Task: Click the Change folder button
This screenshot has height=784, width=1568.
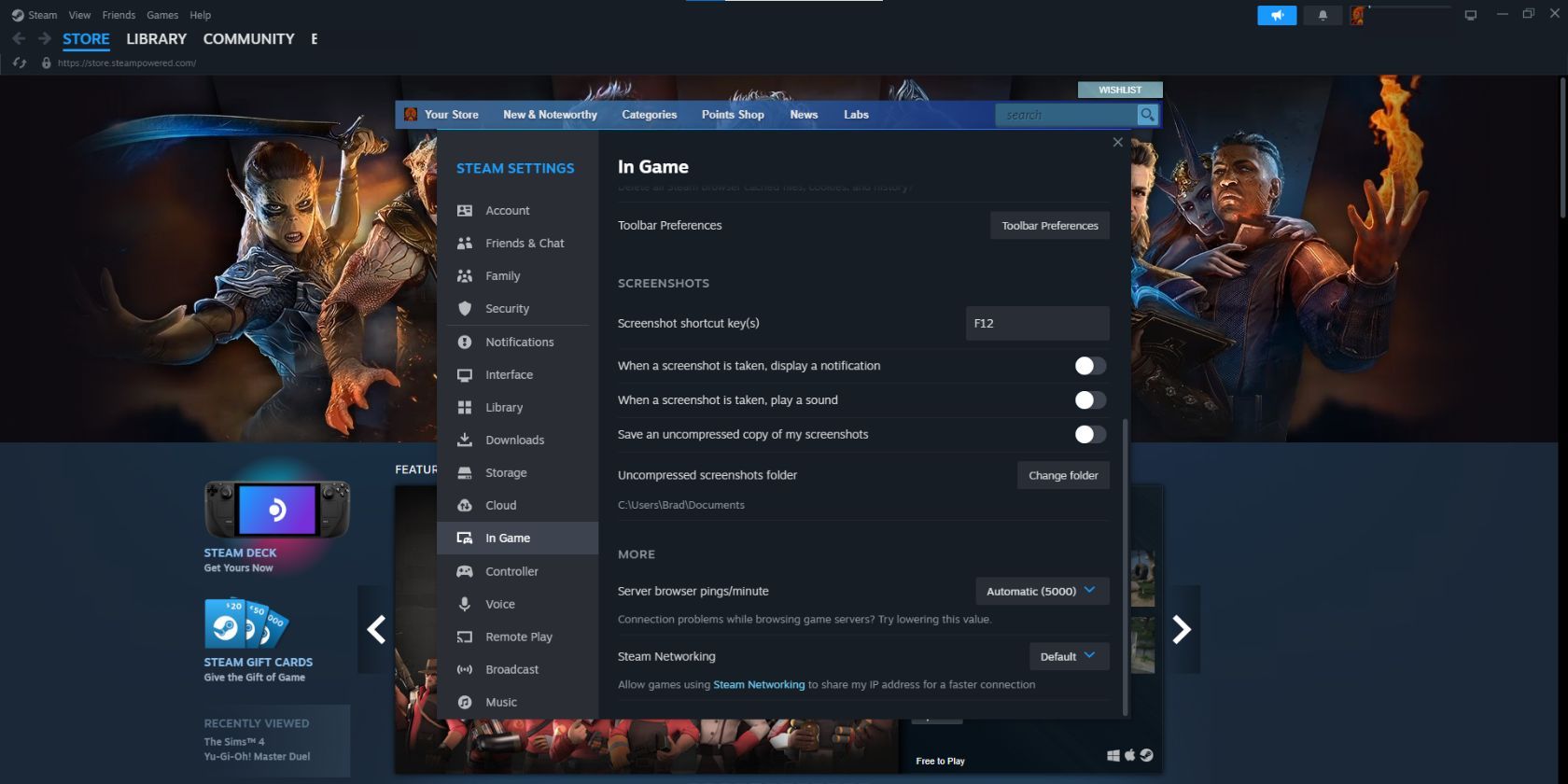Action: click(x=1063, y=475)
